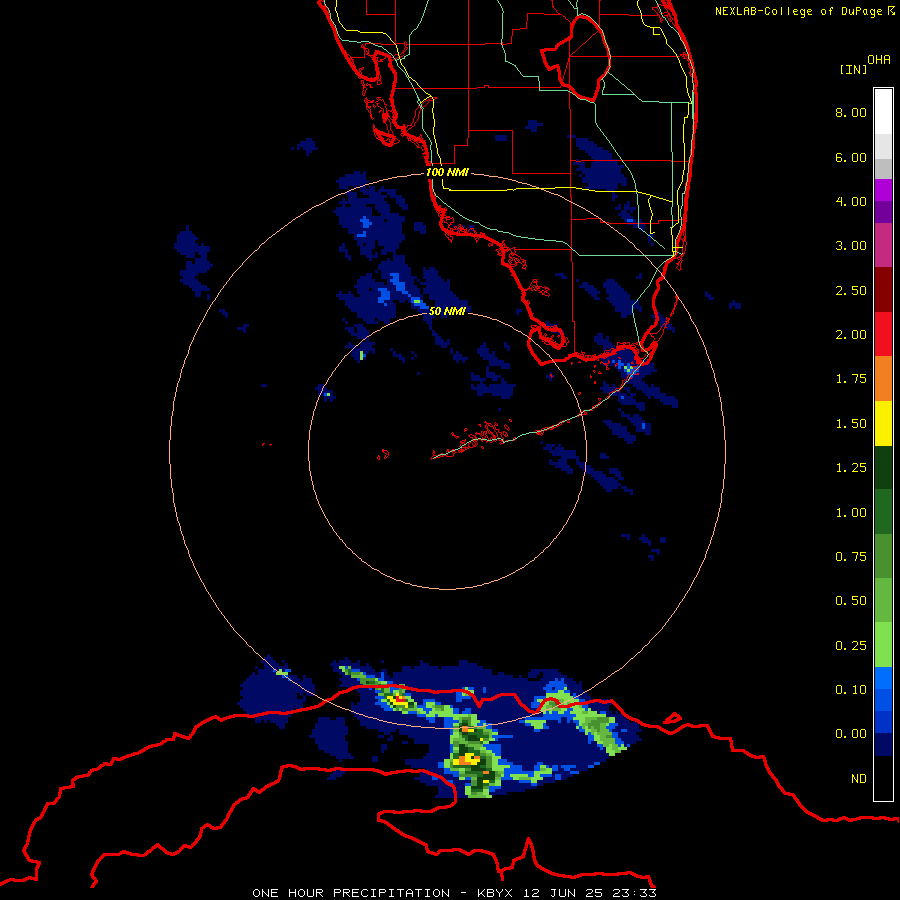The width and height of the screenshot is (900, 900).
Task: Pick the yellow segment of the legend bar
Action: [883, 424]
